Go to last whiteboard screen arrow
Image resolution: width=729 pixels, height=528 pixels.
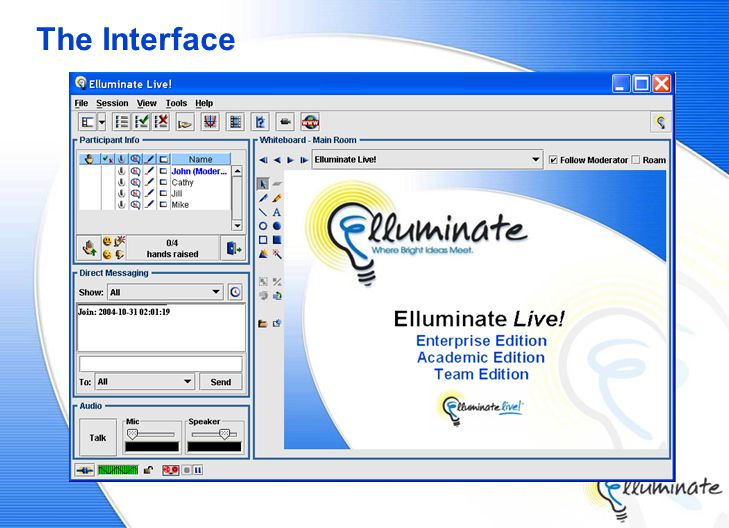click(304, 159)
